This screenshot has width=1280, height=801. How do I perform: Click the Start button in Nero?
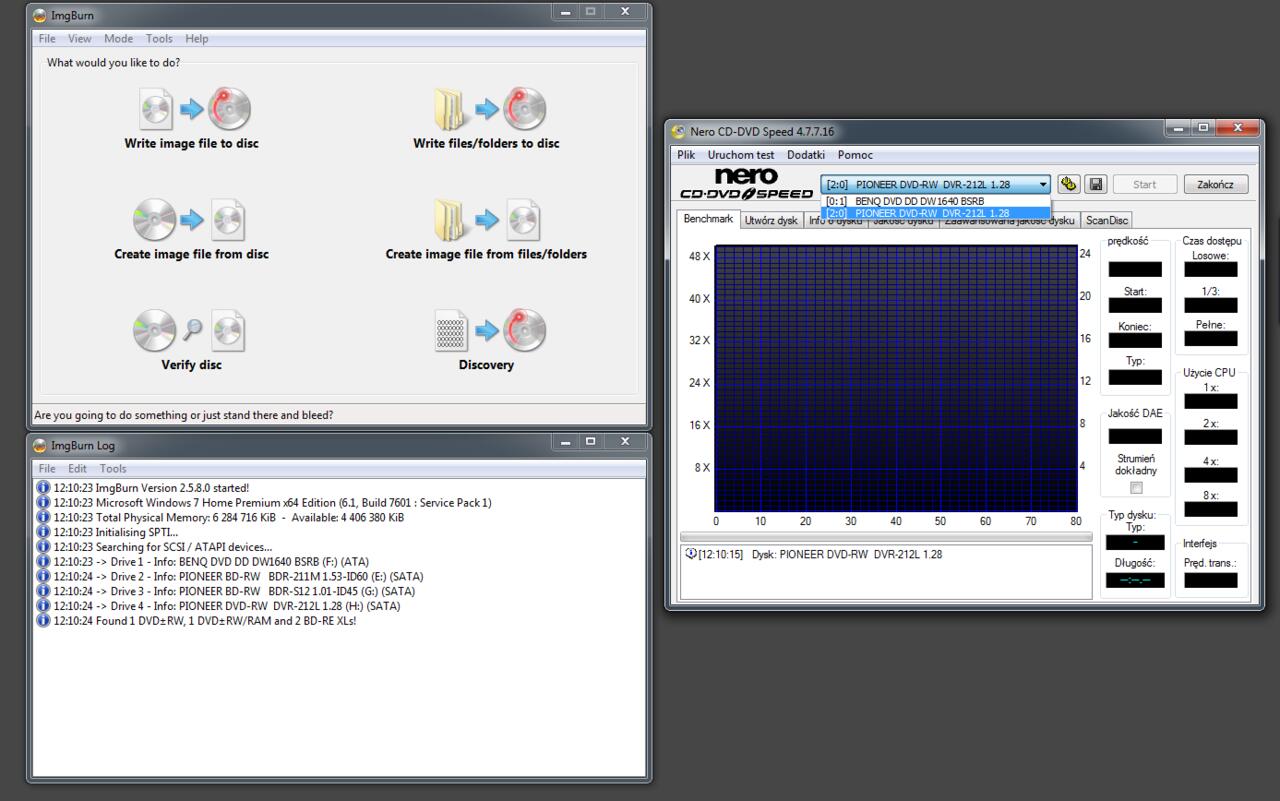pos(1145,184)
